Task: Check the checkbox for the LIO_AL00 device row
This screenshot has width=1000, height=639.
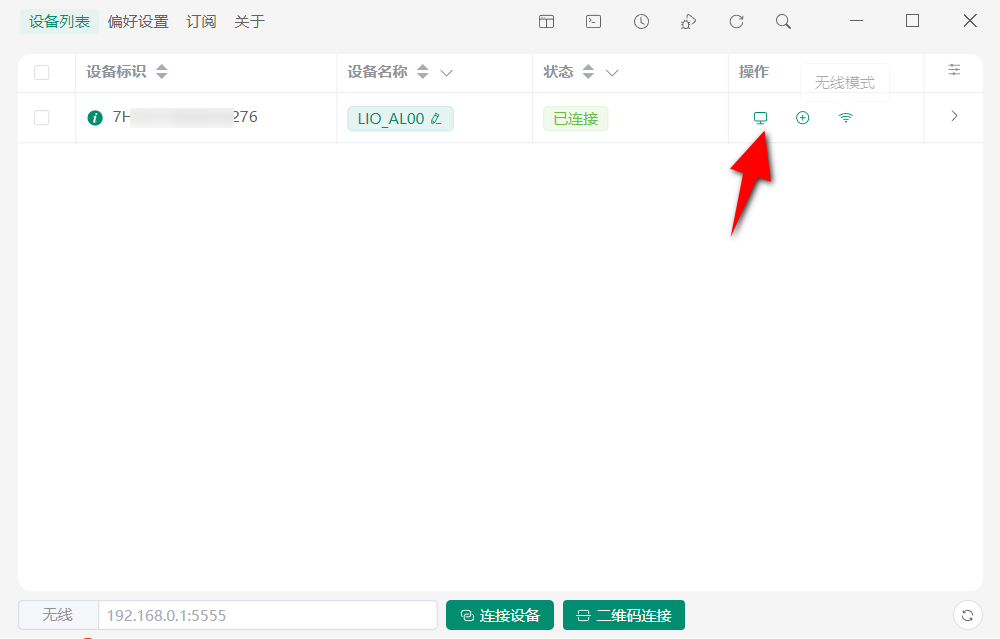Action: click(x=42, y=117)
